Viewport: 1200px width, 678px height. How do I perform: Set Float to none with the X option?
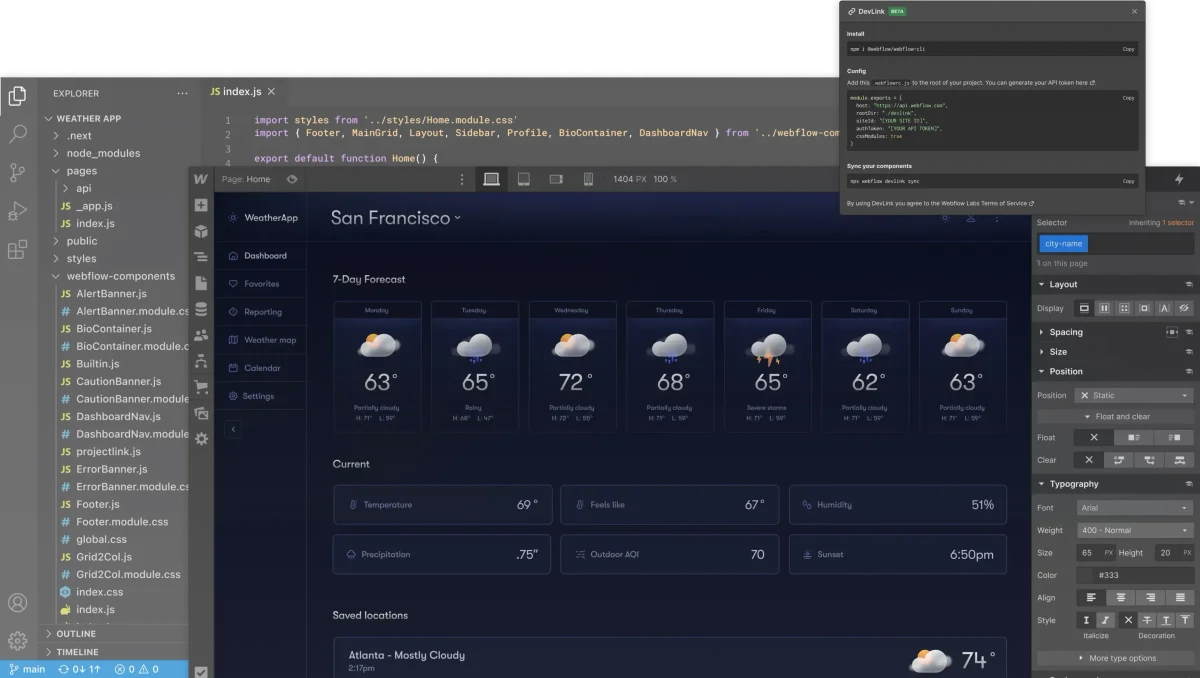coord(1094,437)
